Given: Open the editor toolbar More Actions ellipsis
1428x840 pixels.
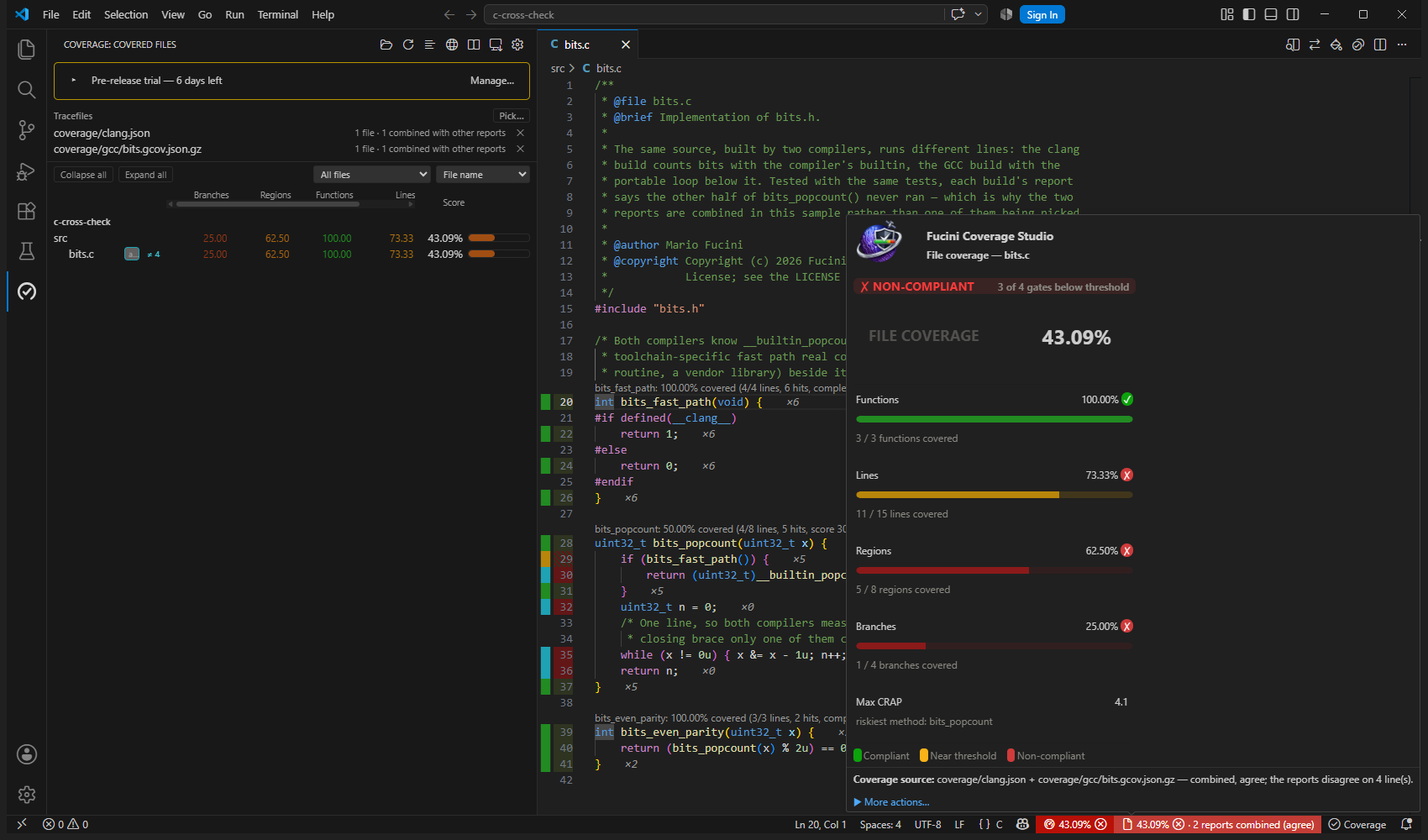Looking at the screenshot, I should coord(1402,45).
